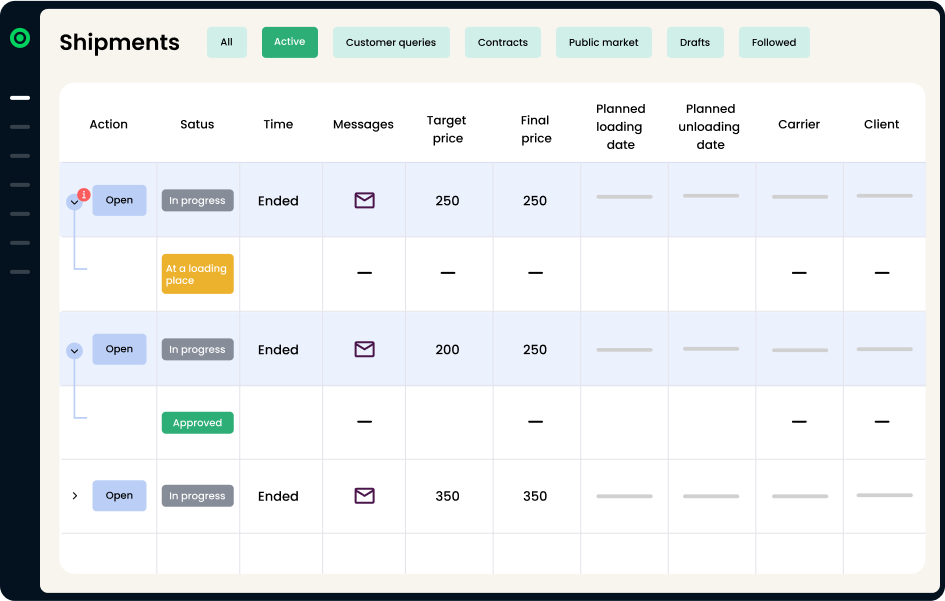Click the Target price column header

[x=447, y=129]
